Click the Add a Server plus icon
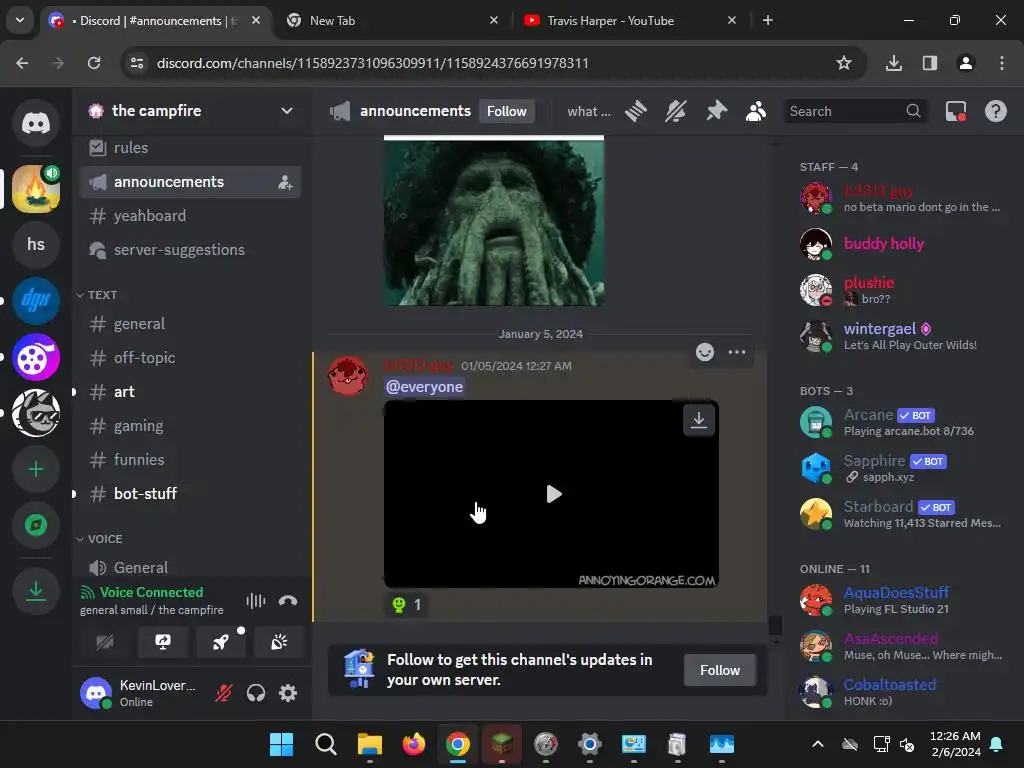The width and height of the screenshot is (1024, 768). 36,469
